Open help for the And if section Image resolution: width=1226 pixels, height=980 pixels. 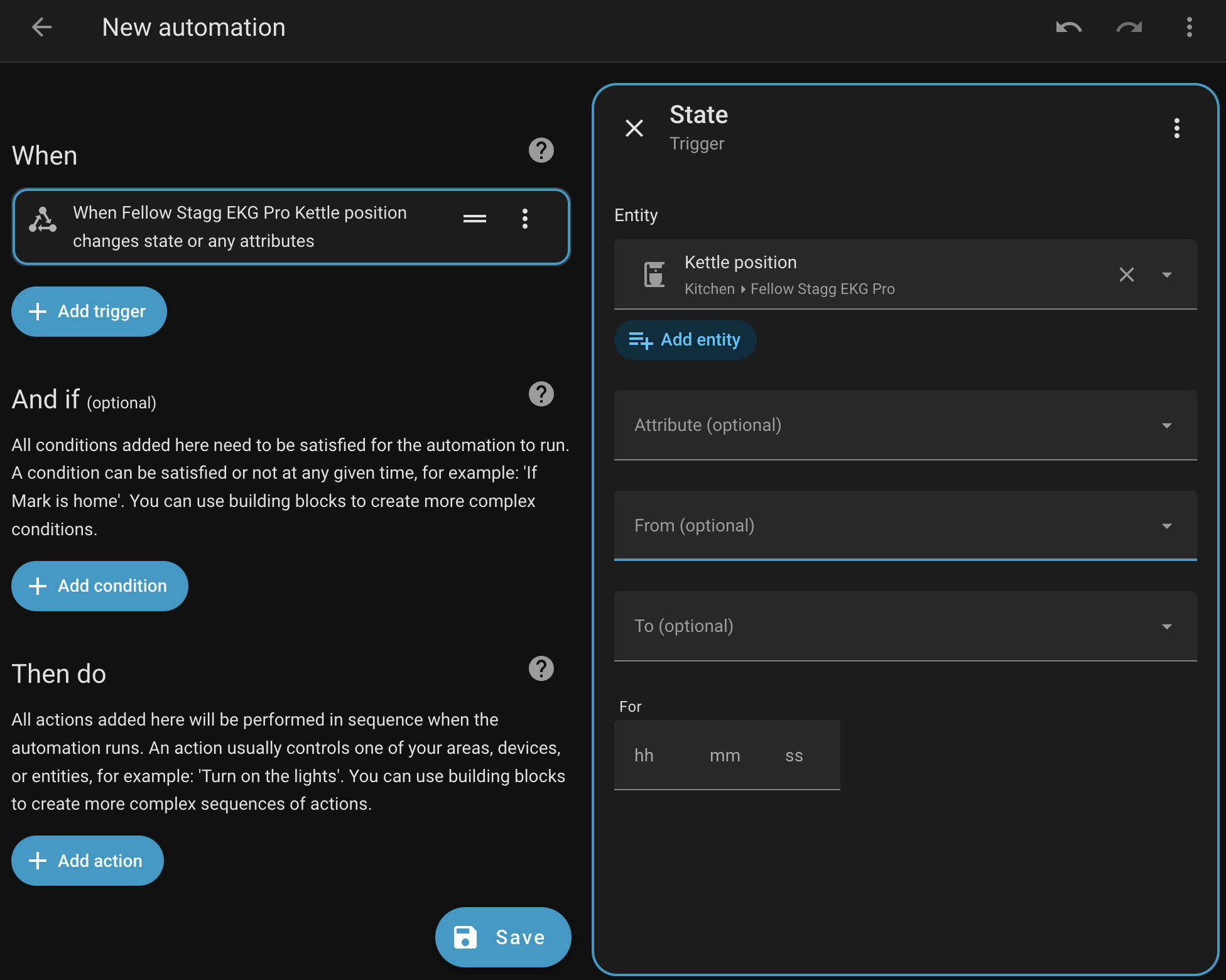point(541,394)
